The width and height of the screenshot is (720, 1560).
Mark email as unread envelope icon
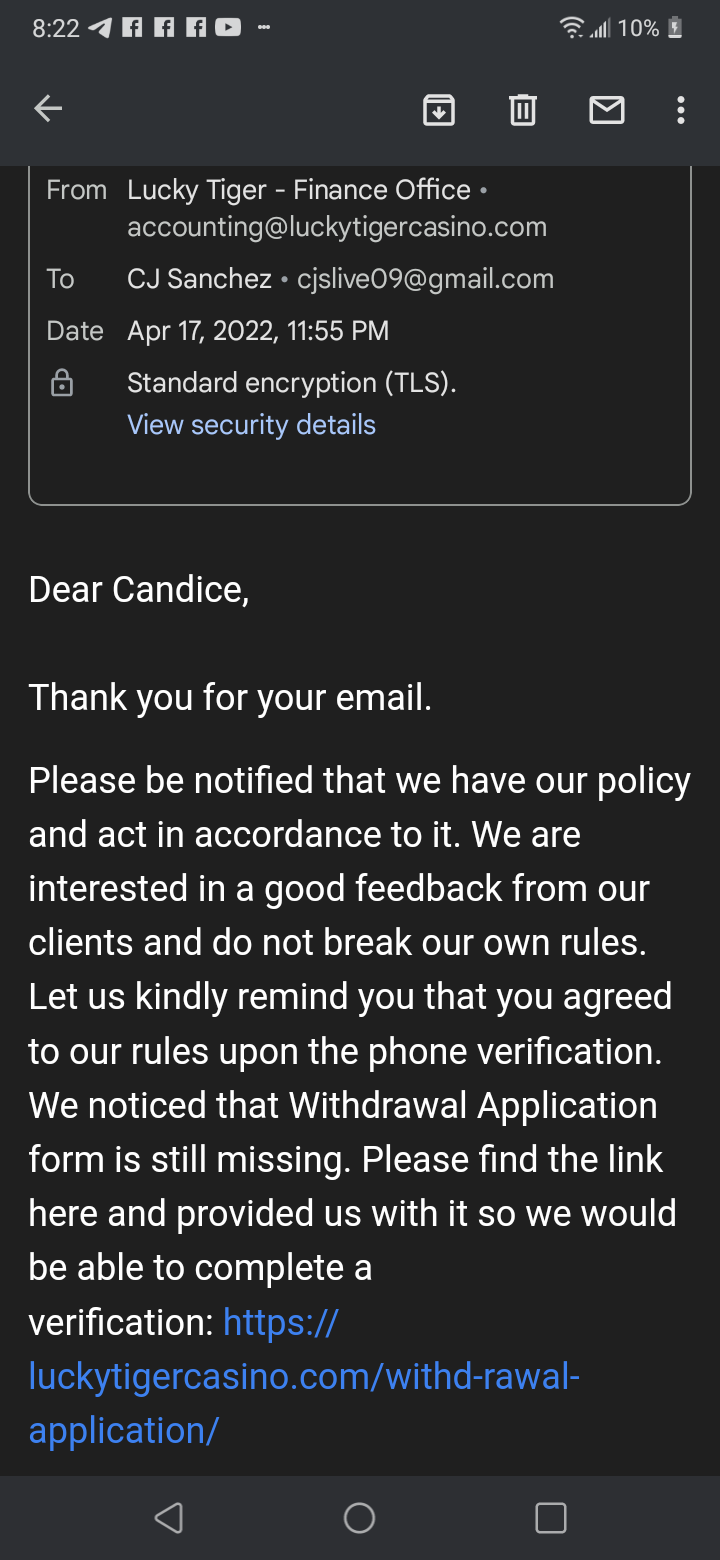[607, 110]
